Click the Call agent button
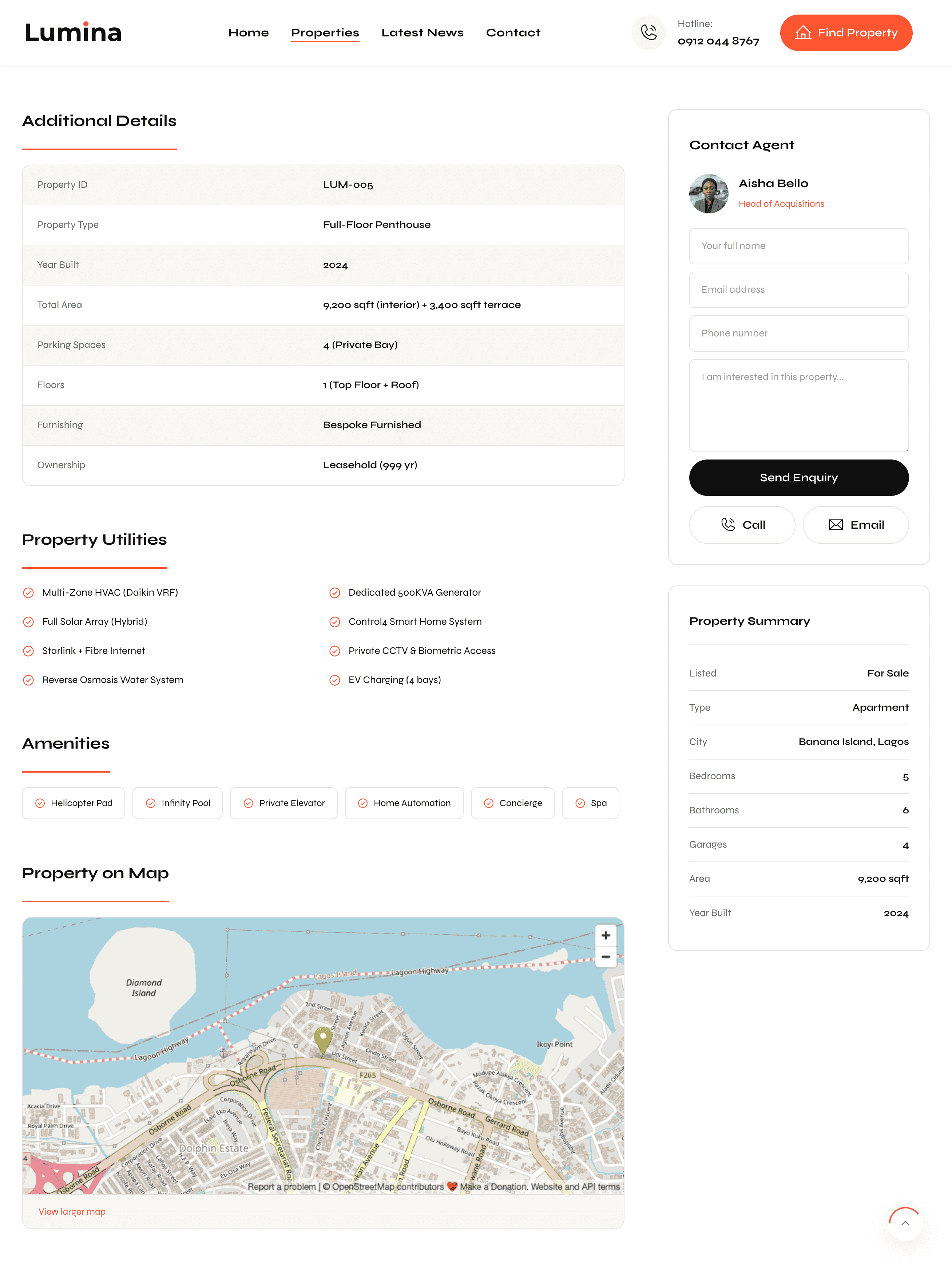 [742, 525]
